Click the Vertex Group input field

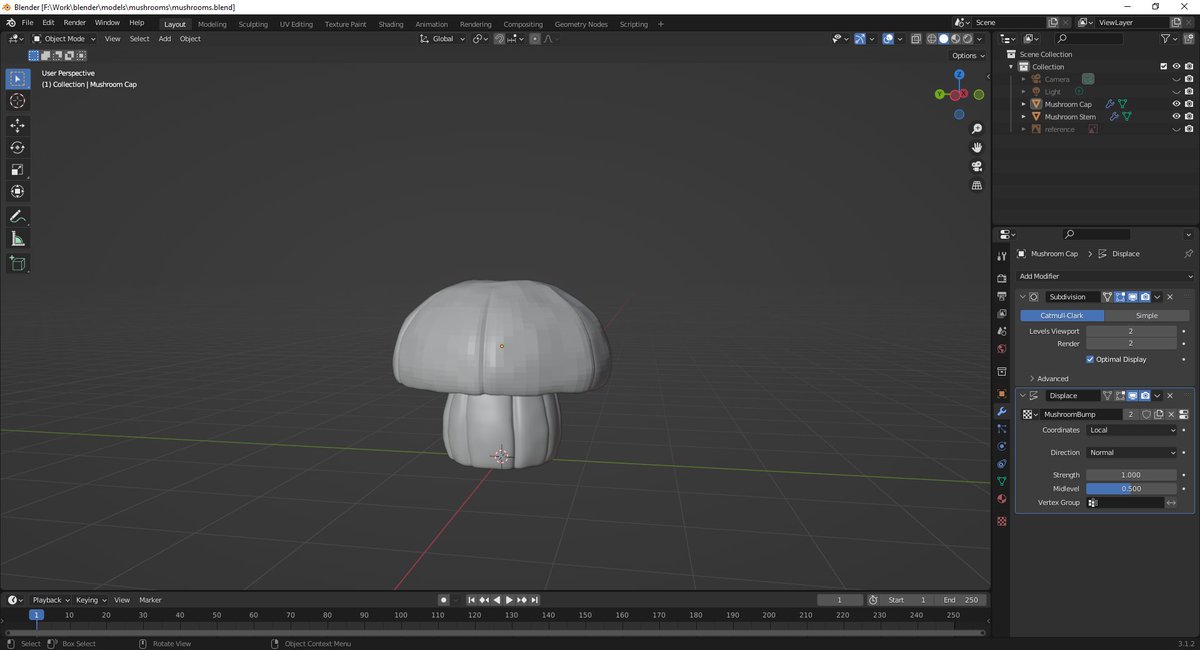[1124, 503]
